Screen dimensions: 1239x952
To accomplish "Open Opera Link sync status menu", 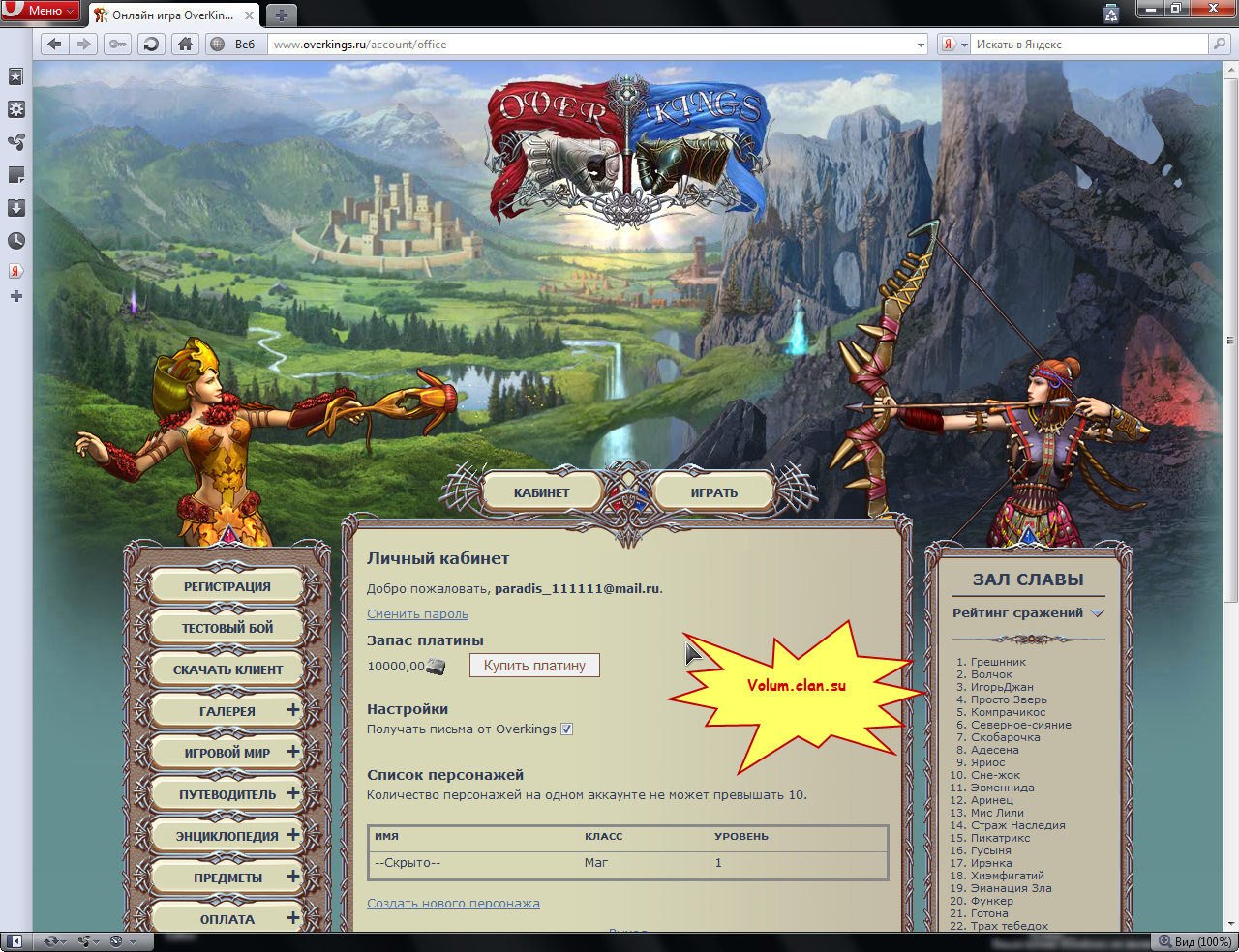I will pos(55,941).
